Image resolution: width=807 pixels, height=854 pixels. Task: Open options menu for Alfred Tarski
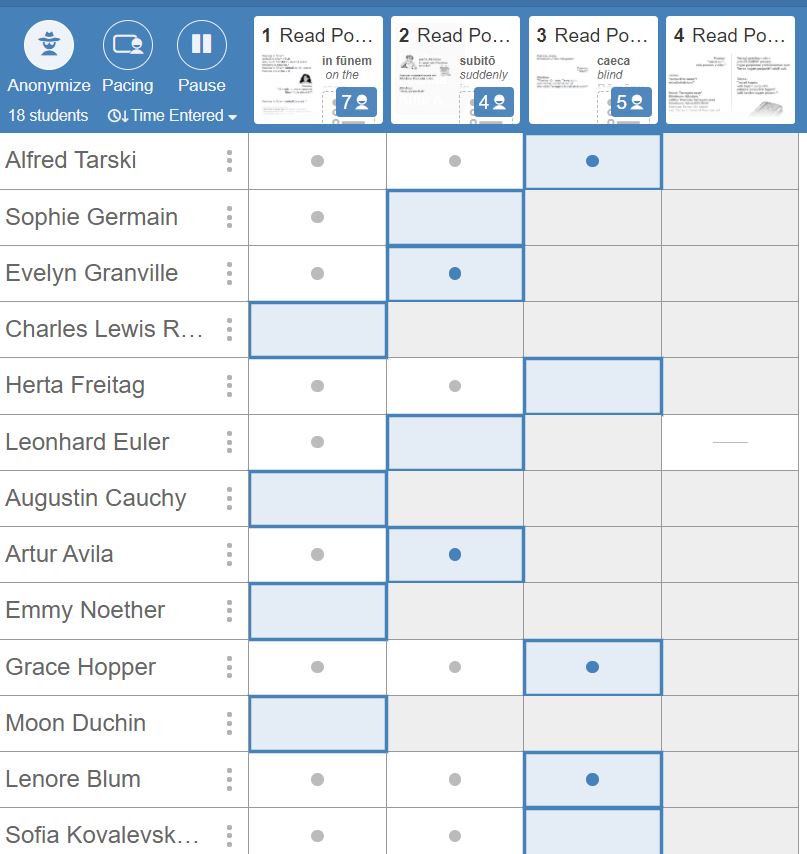pyautogui.click(x=229, y=161)
